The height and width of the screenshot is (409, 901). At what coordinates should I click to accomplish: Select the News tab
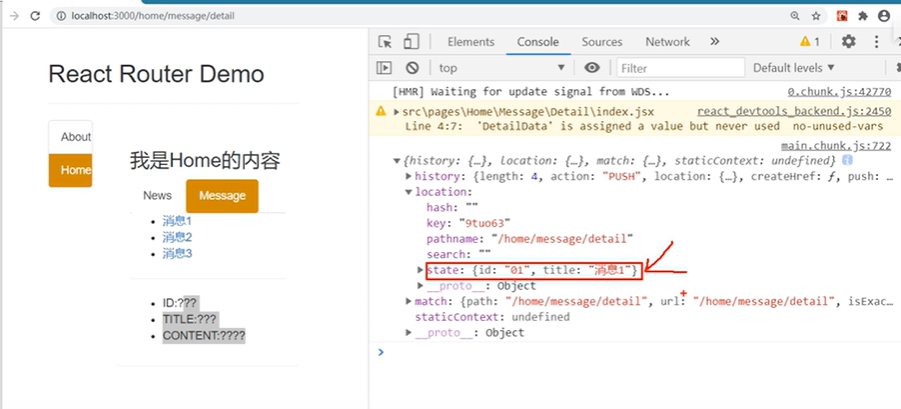pos(157,195)
